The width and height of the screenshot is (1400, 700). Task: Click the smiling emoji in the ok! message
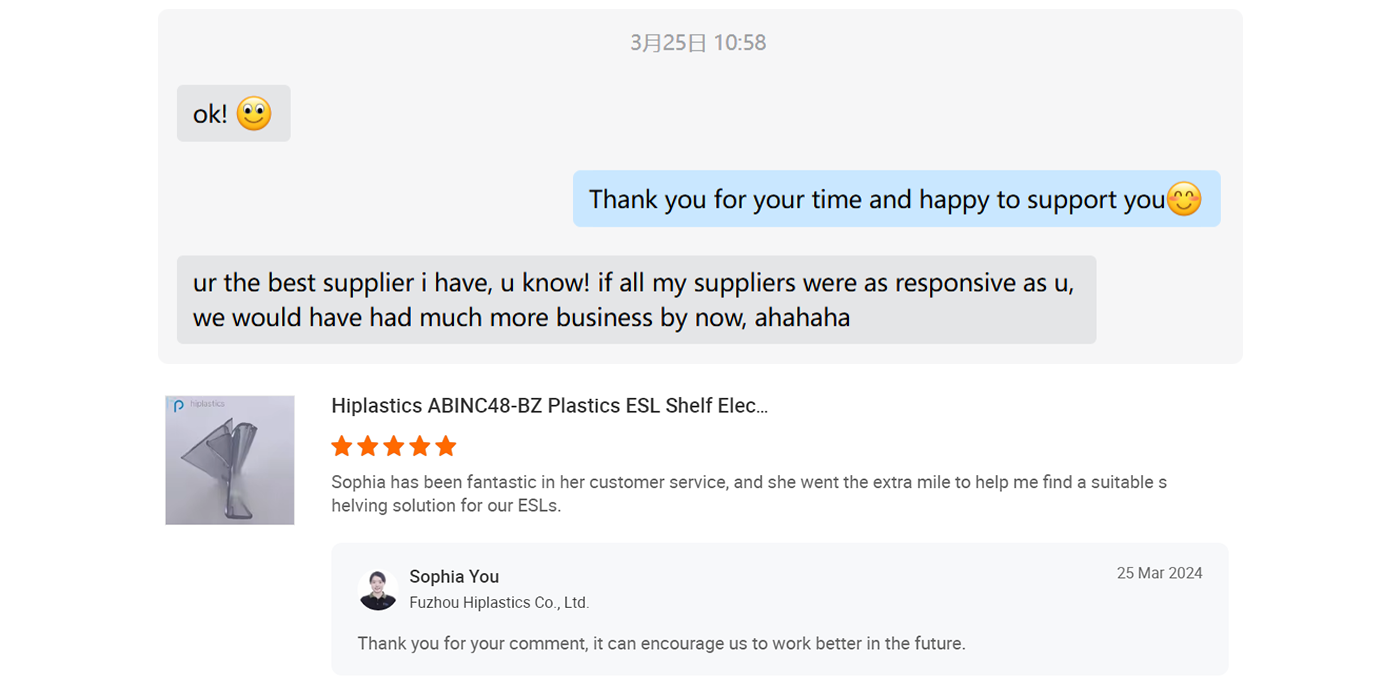click(254, 114)
